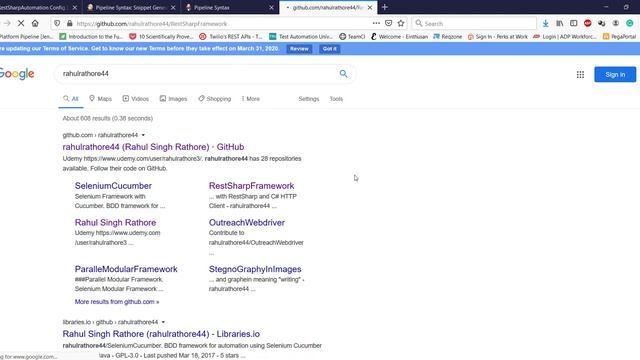640x360 pixels.
Task: Open the OutreachWebdriver sitelink
Action: coord(247,222)
